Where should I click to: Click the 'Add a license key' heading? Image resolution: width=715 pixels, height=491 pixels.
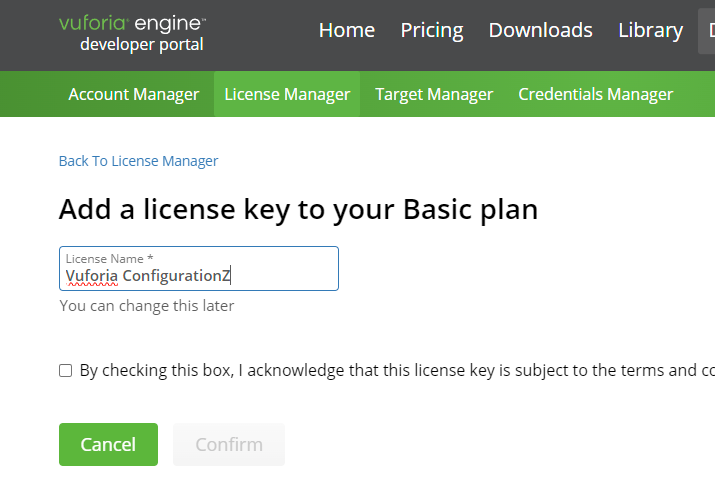click(x=298, y=210)
